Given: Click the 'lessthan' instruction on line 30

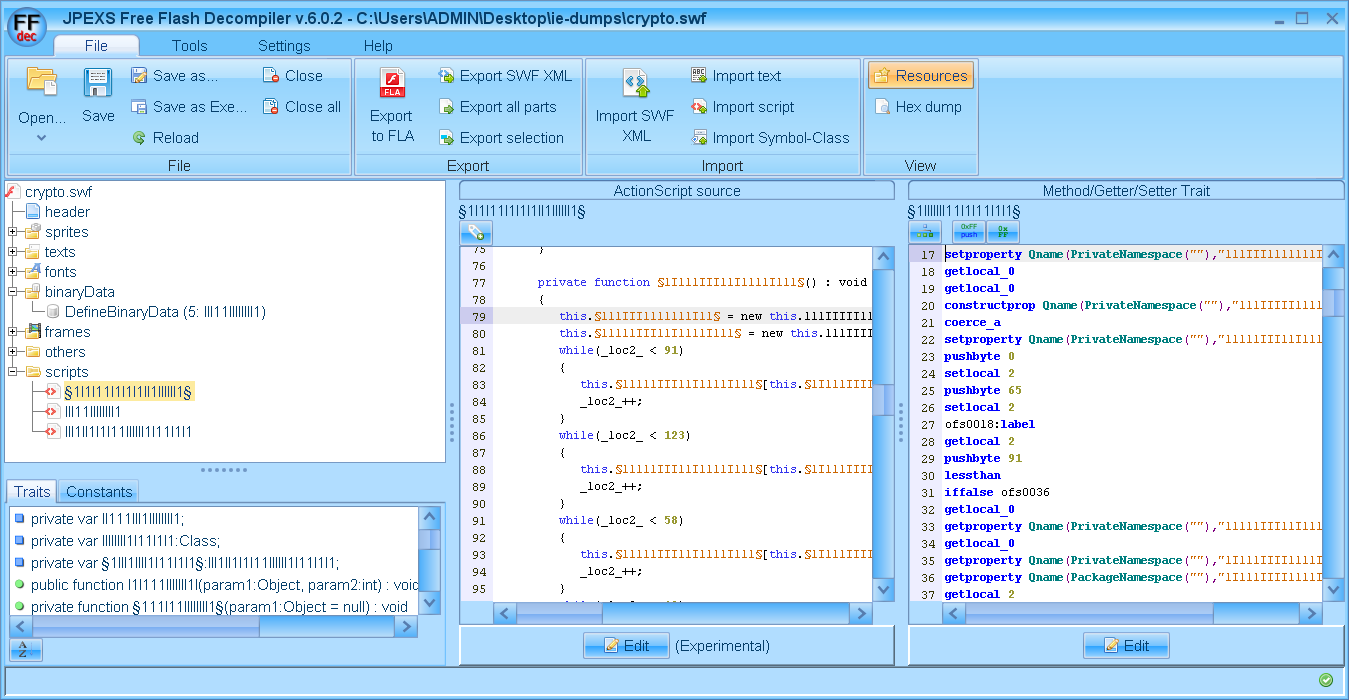Looking at the screenshot, I should [972, 475].
